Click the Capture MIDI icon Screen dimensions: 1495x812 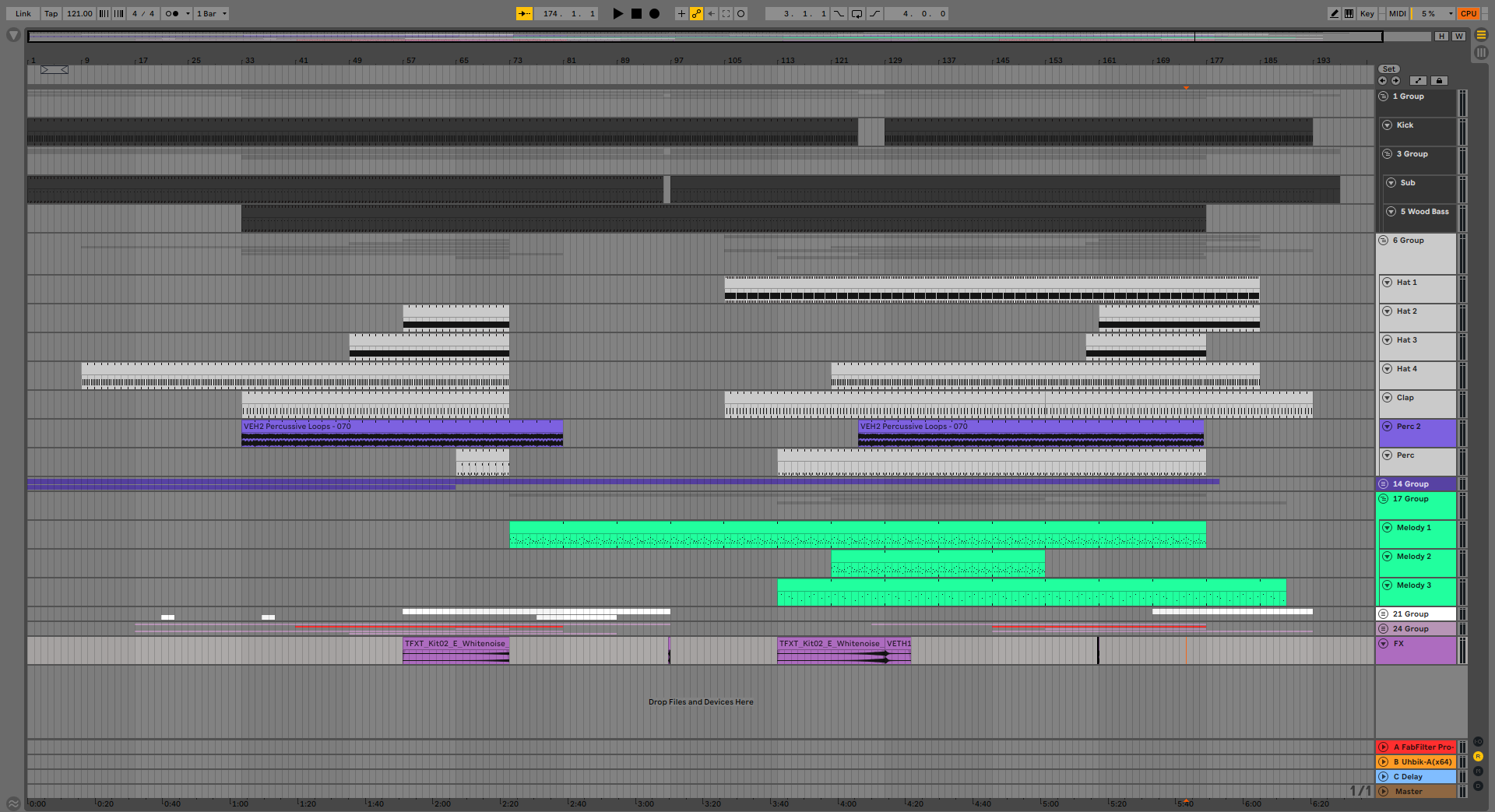726,13
